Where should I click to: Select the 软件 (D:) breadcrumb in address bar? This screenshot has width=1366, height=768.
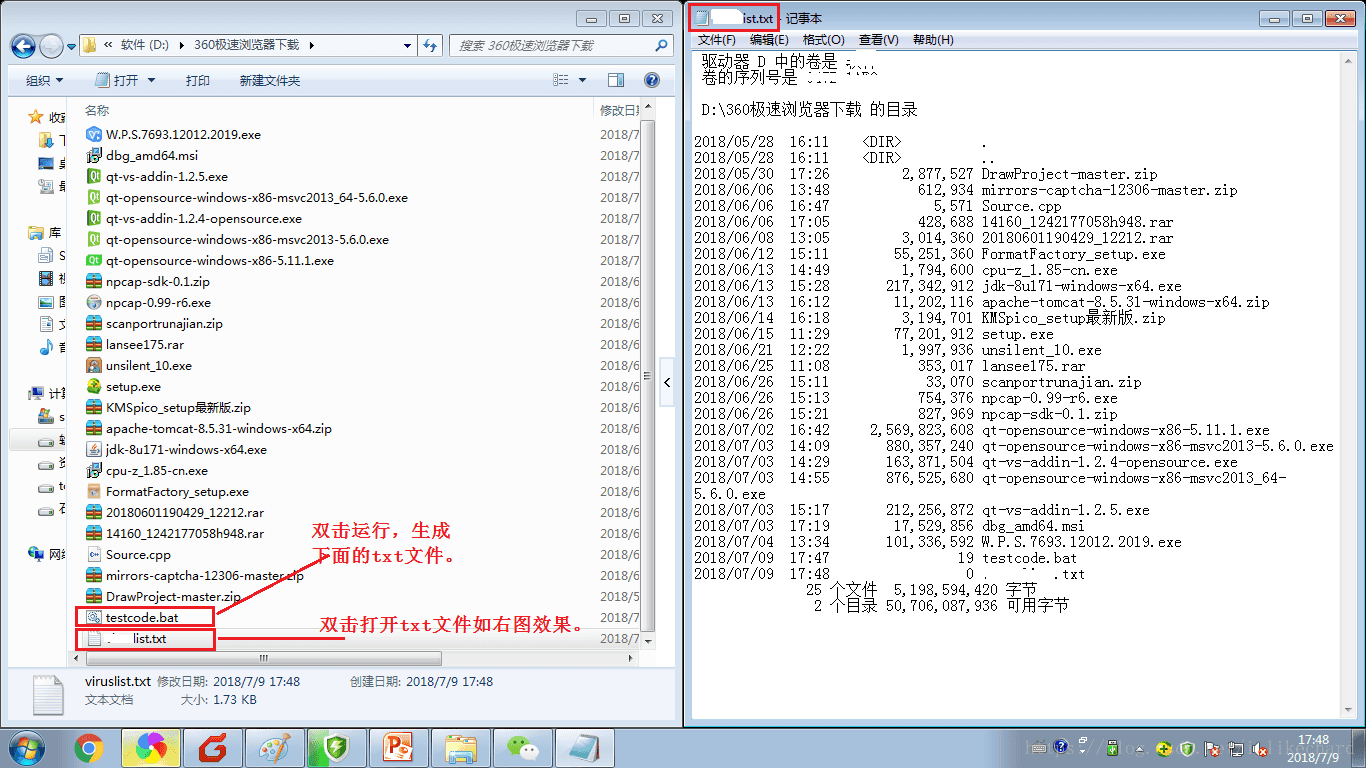click(x=145, y=45)
